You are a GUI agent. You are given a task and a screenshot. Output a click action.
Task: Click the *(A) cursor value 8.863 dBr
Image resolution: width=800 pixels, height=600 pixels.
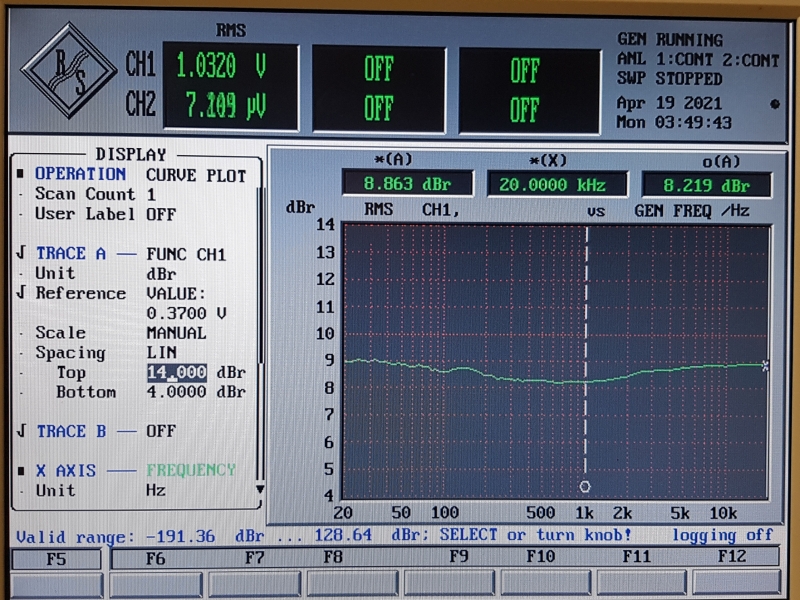(407, 184)
